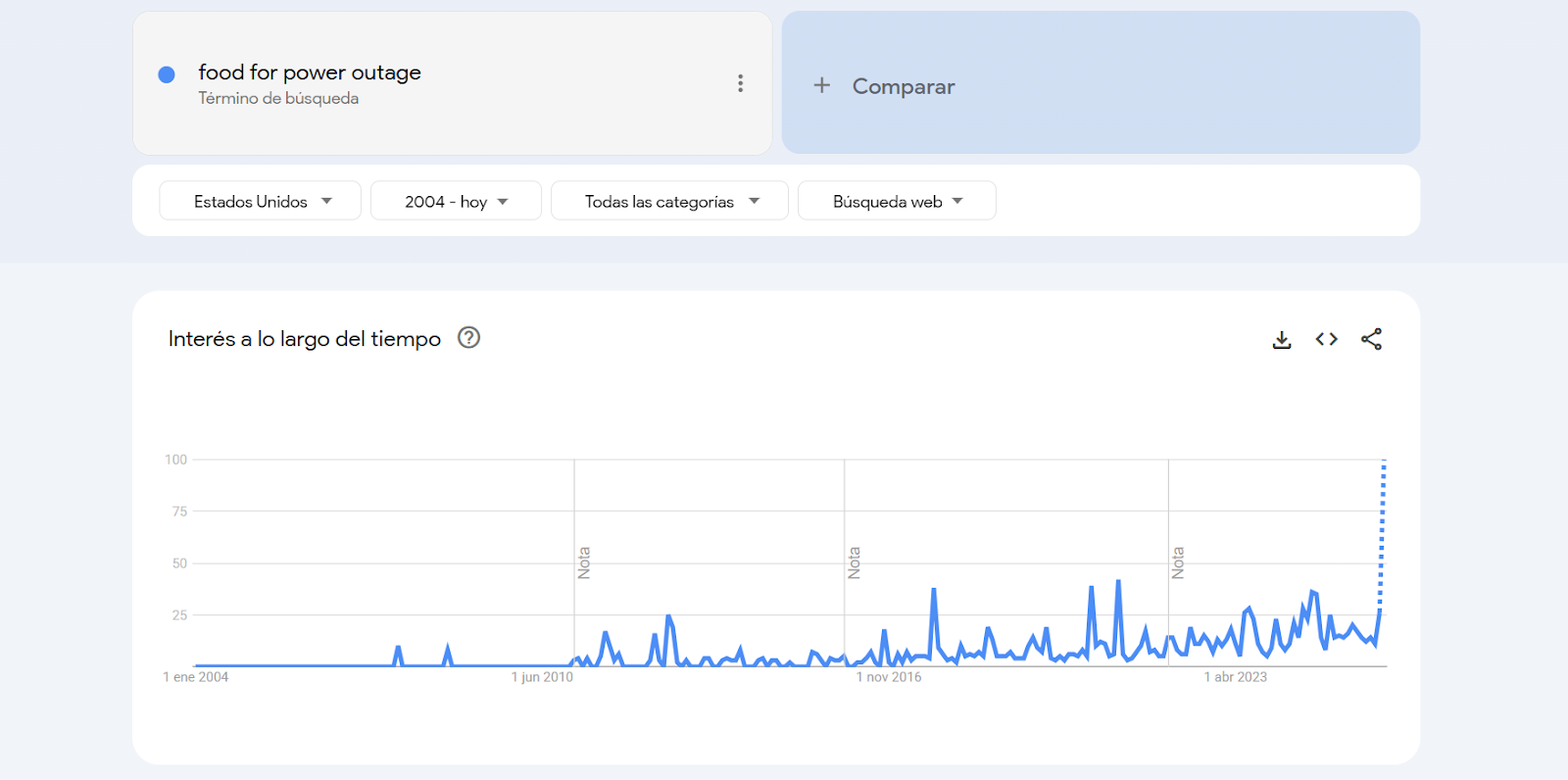This screenshot has height=780, width=1568.
Task: Click the plus icon beside Comparar
Action: [821, 85]
